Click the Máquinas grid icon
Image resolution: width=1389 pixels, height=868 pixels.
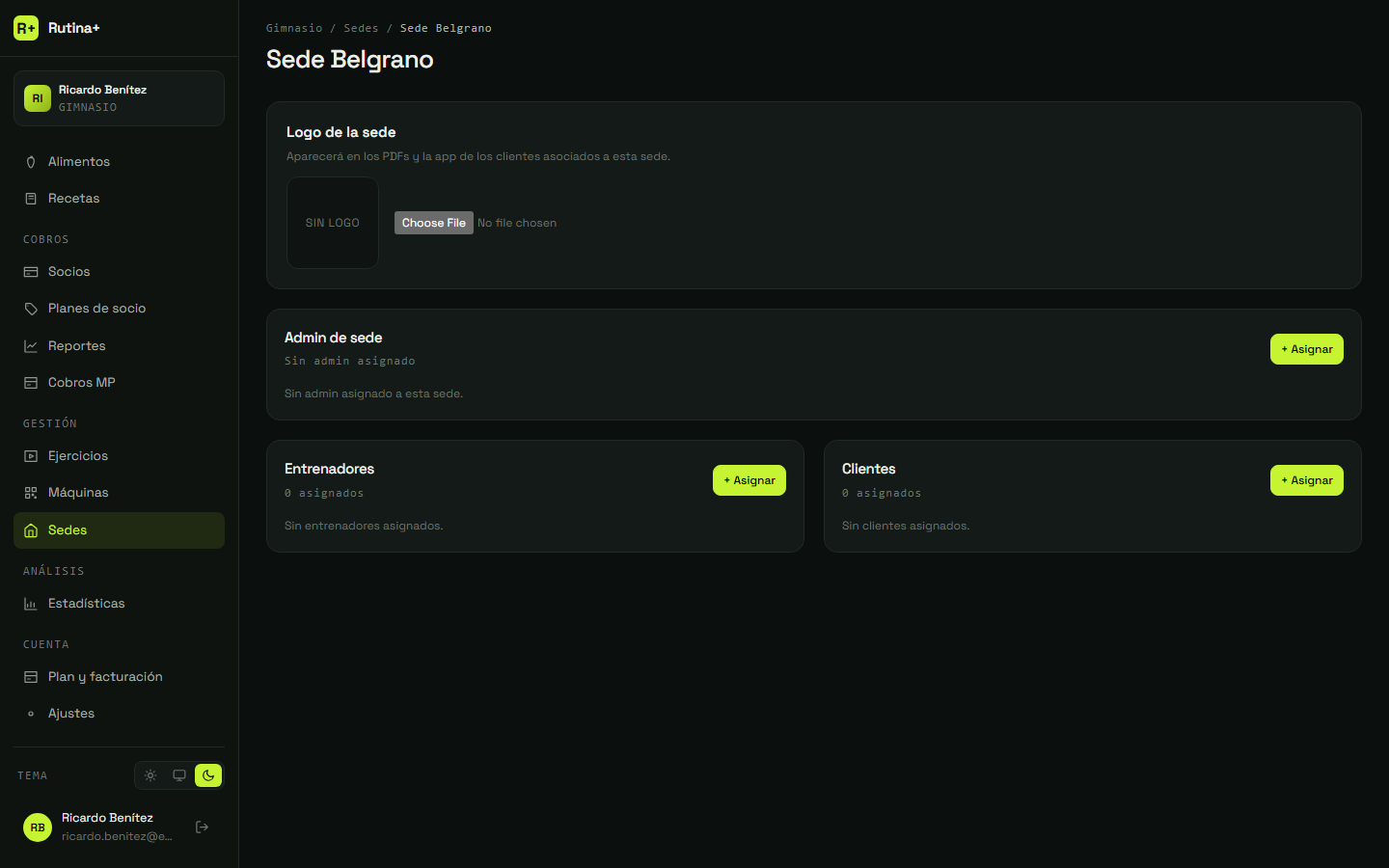31,493
